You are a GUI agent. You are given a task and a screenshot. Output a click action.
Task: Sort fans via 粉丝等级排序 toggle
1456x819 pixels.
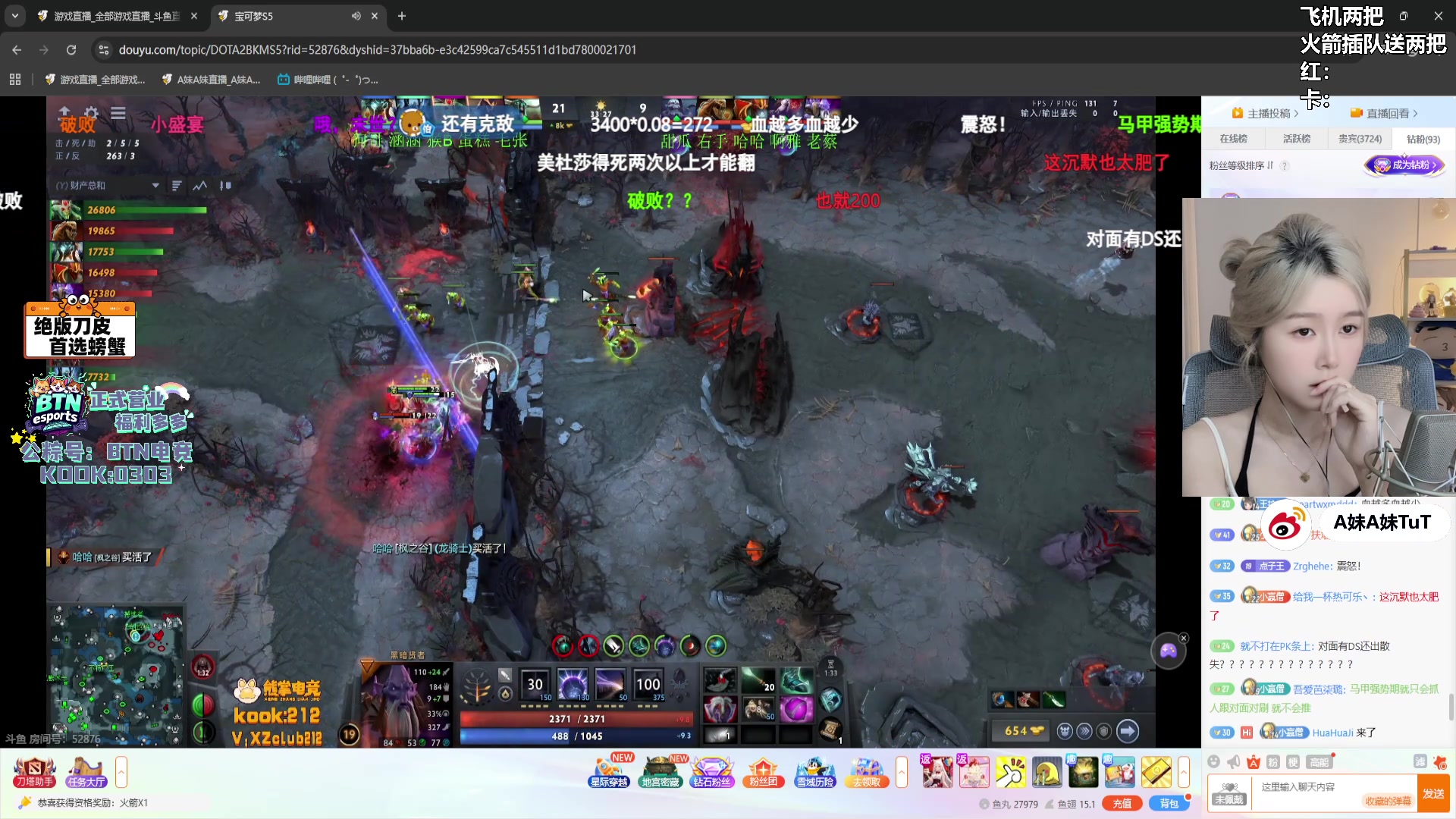tap(1241, 165)
